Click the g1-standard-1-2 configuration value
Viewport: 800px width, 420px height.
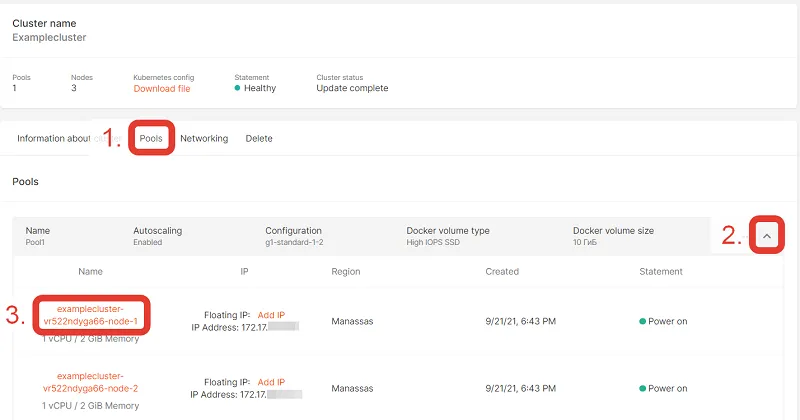(x=294, y=242)
